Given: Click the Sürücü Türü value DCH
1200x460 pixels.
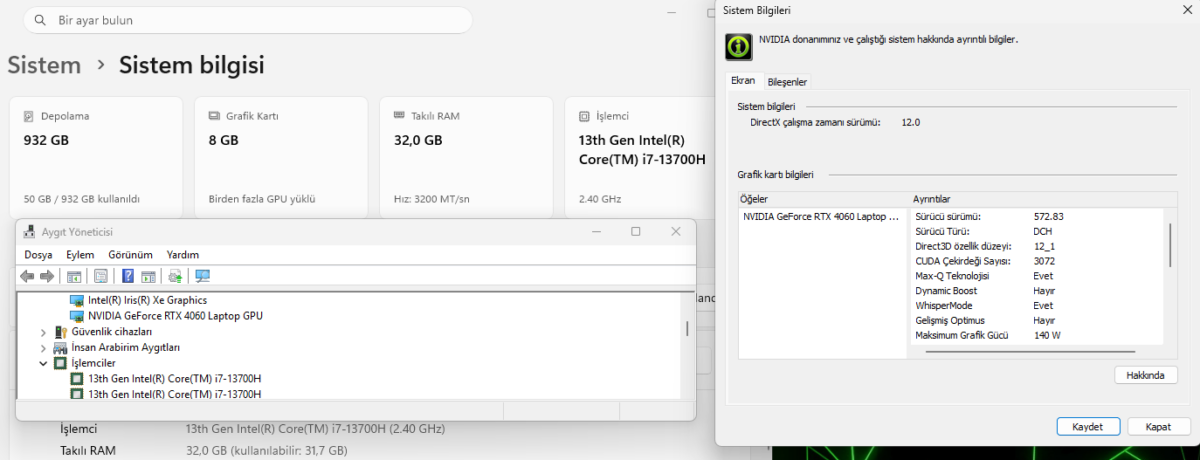Looking at the screenshot, I should tap(1043, 231).
